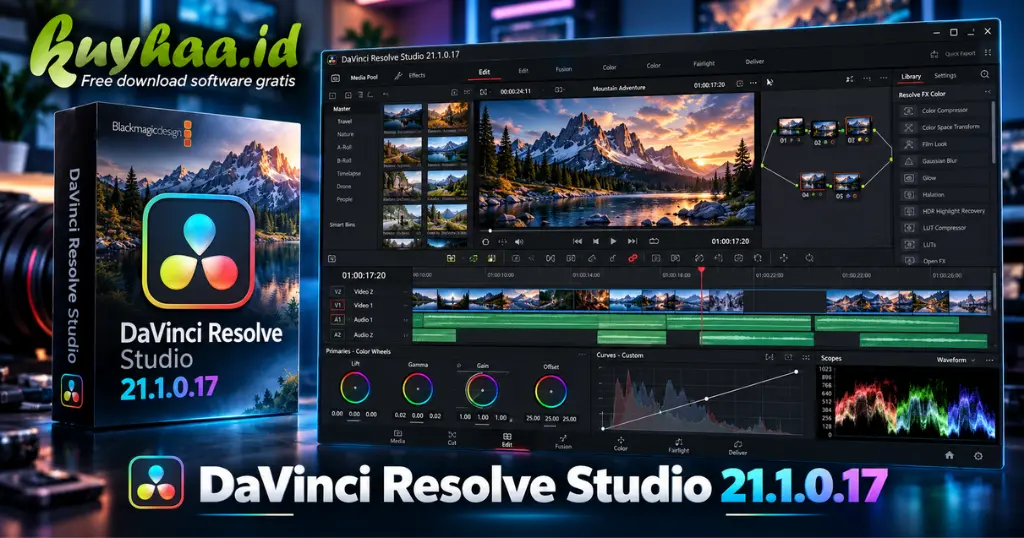The width and height of the screenshot is (1024, 538).
Task: Skip to last frame in viewer
Action: pyautogui.click(x=632, y=242)
